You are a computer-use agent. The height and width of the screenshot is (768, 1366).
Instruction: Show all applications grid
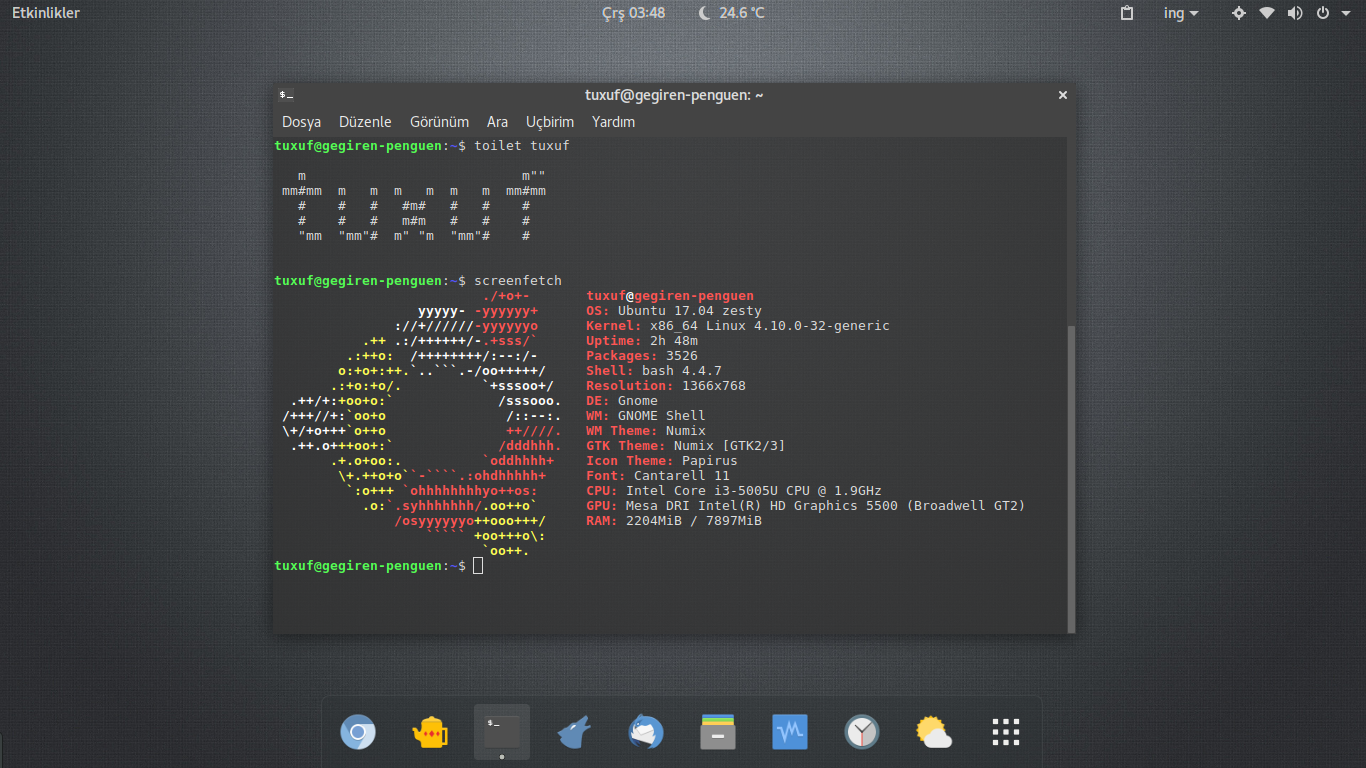pos(1005,732)
